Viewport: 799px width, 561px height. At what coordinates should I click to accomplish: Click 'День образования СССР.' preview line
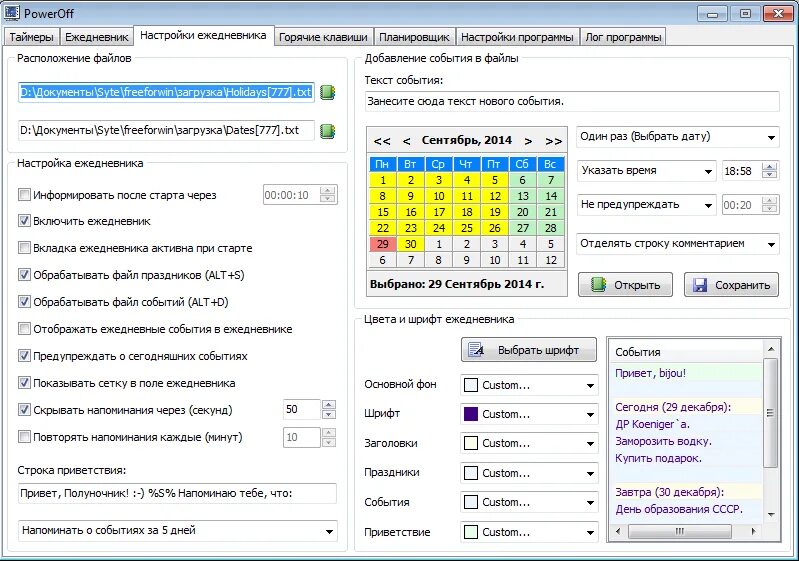pyautogui.click(x=679, y=509)
